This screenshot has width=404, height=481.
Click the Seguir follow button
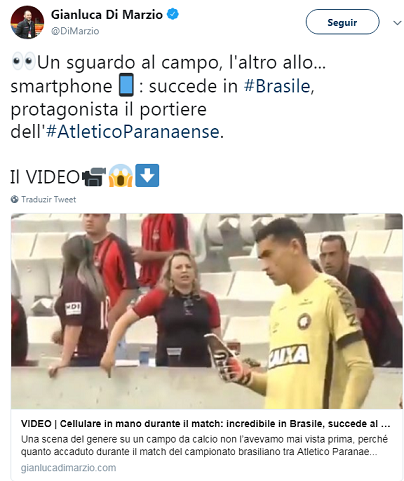(342, 22)
